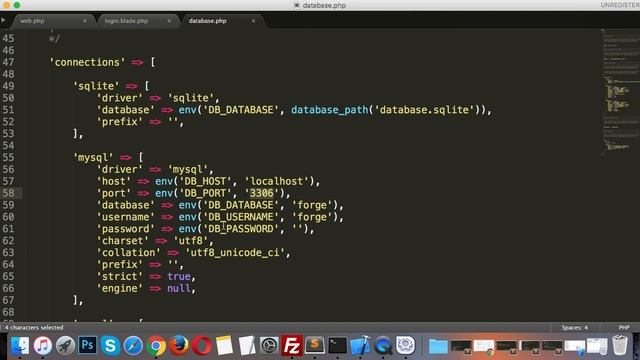Viewport: 640px width, 360px height.
Task: Click line number 58 in the gutter
Action: coord(8,193)
